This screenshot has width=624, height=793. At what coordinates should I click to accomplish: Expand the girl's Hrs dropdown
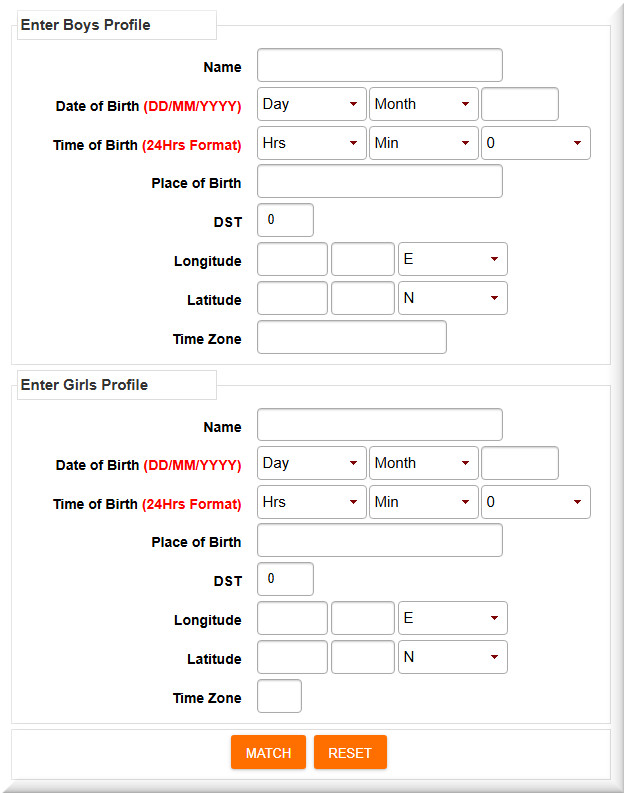pos(311,502)
